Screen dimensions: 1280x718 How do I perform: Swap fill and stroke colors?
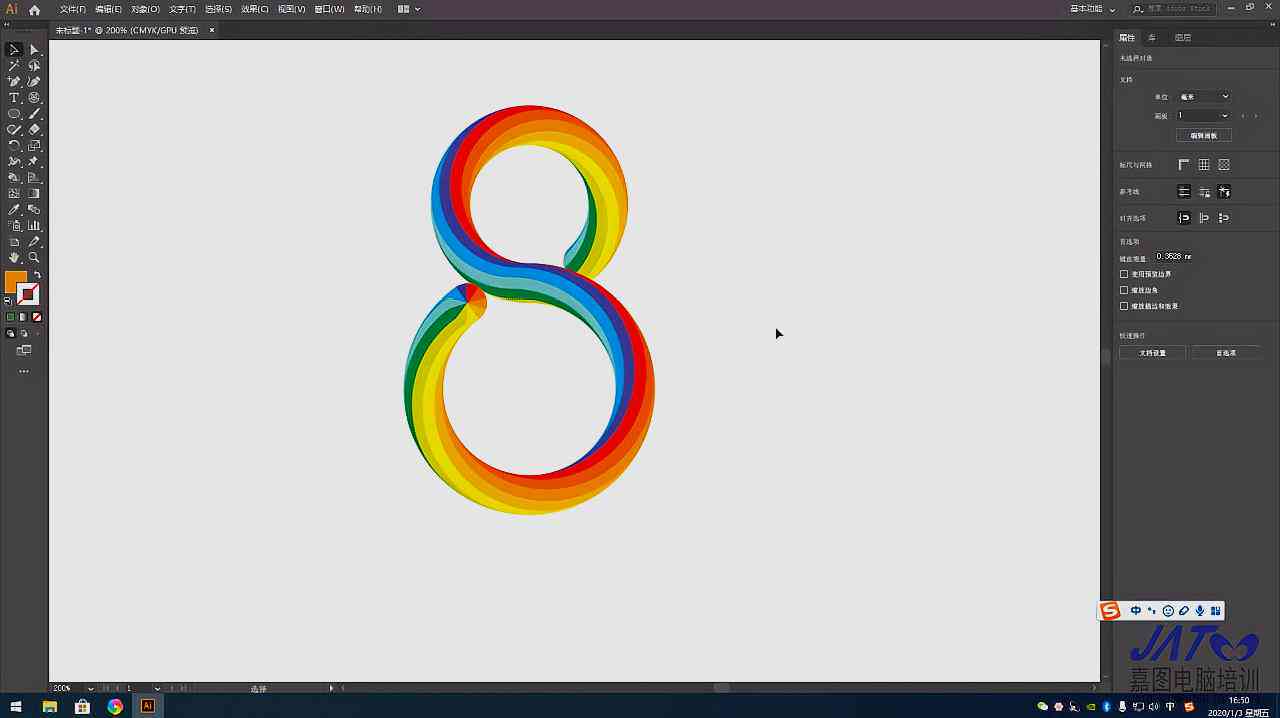(x=38, y=275)
